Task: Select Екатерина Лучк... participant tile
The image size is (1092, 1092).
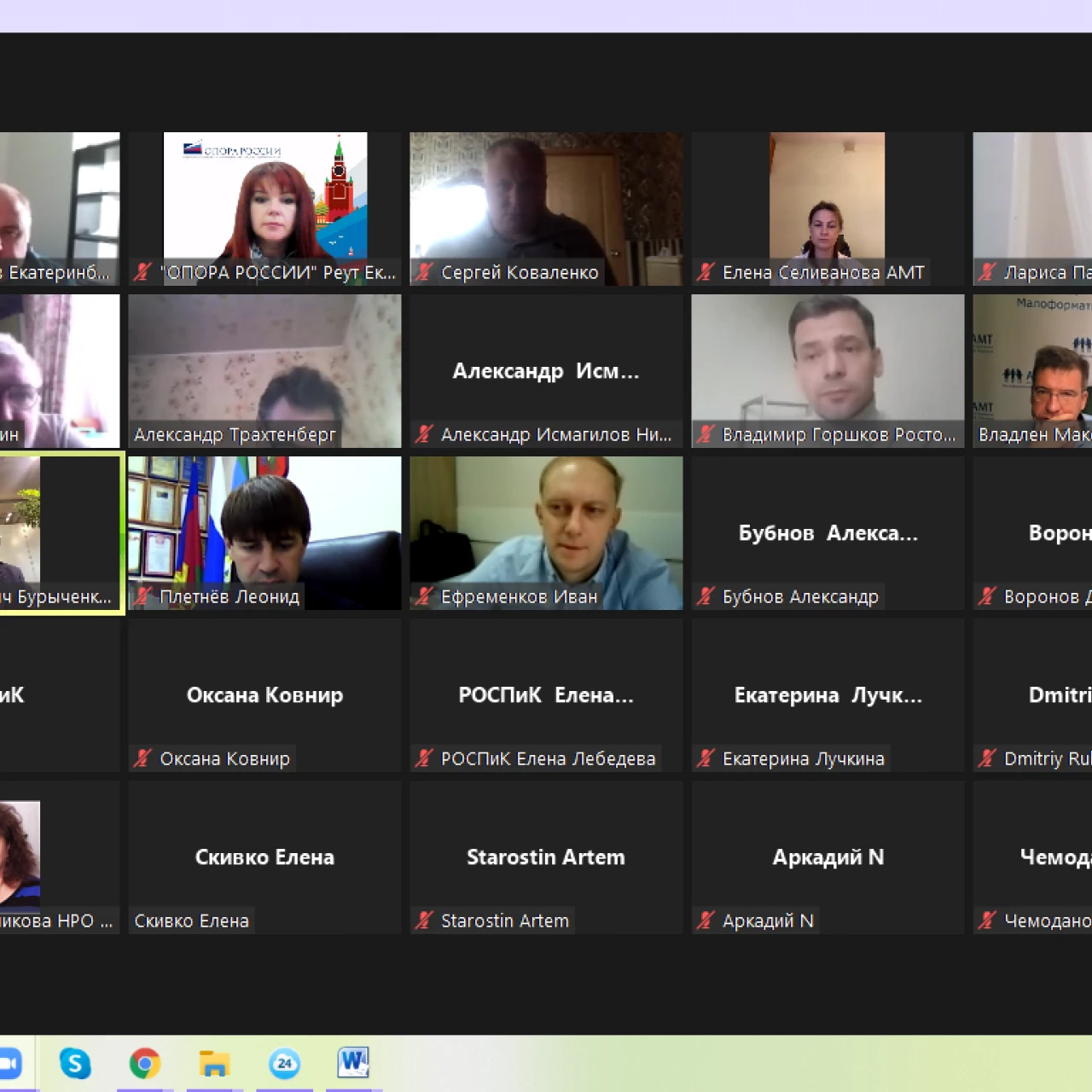Action: click(828, 695)
